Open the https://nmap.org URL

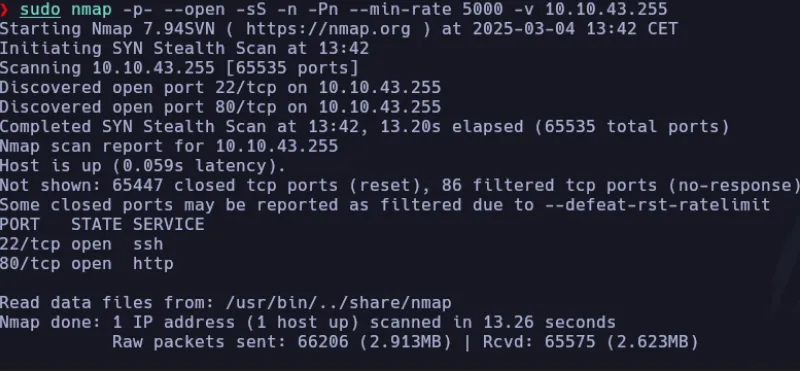[328, 29]
